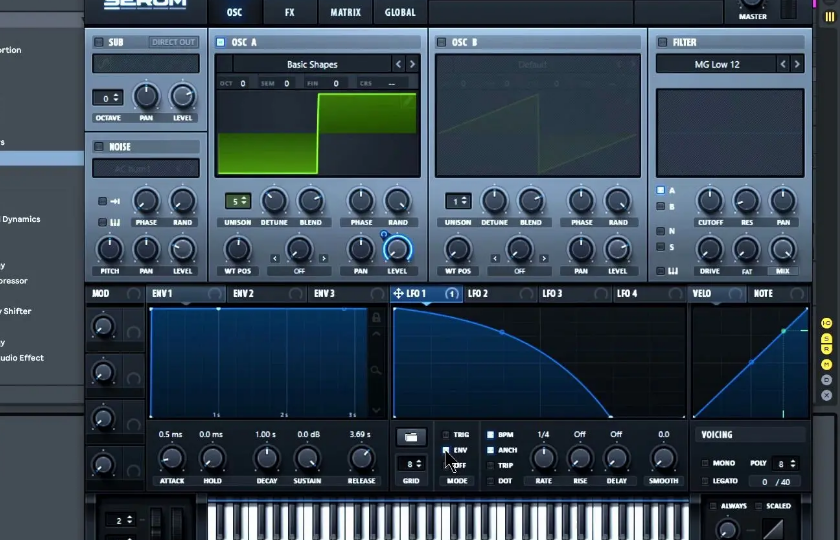Viewport: 840px width, 540px height.
Task: Toggle LFO ANCH checkbox
Action: [x=490, y=450]
